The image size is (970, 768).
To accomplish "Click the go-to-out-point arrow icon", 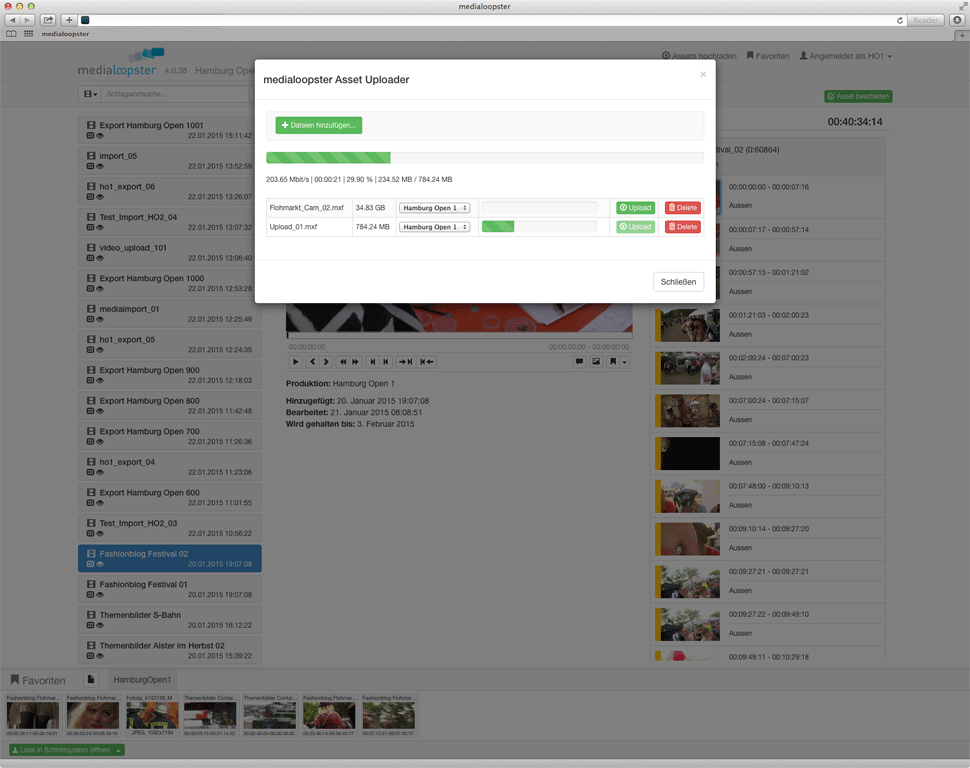I will (427, 362).
